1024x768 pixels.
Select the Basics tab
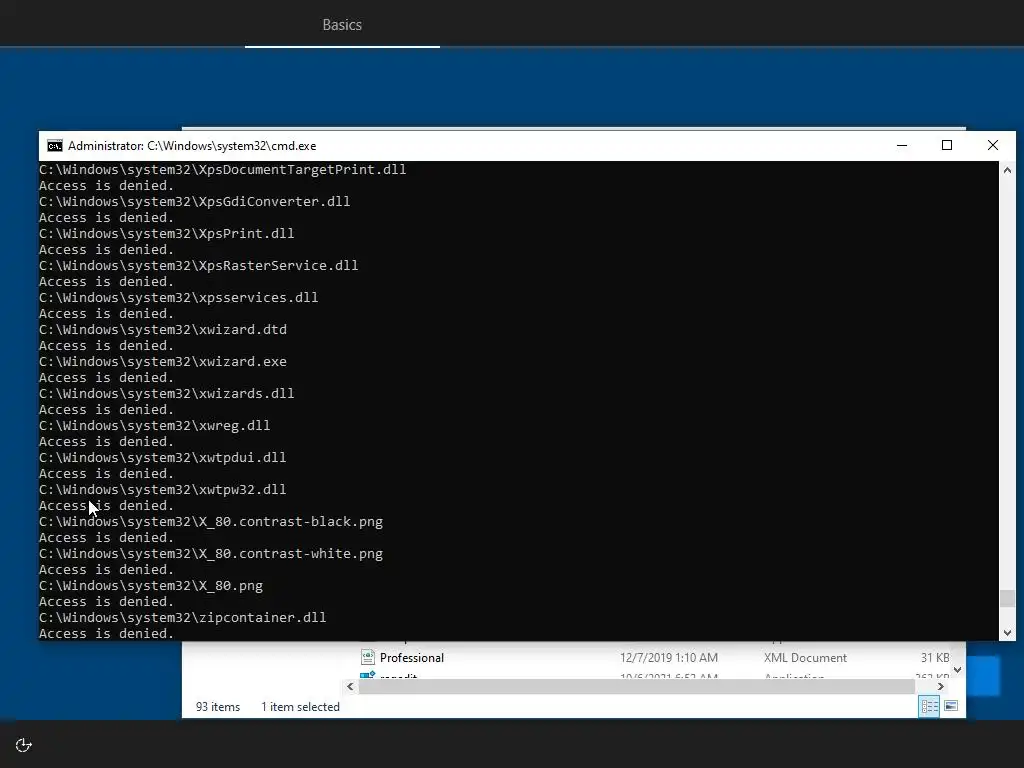[342, 25]
